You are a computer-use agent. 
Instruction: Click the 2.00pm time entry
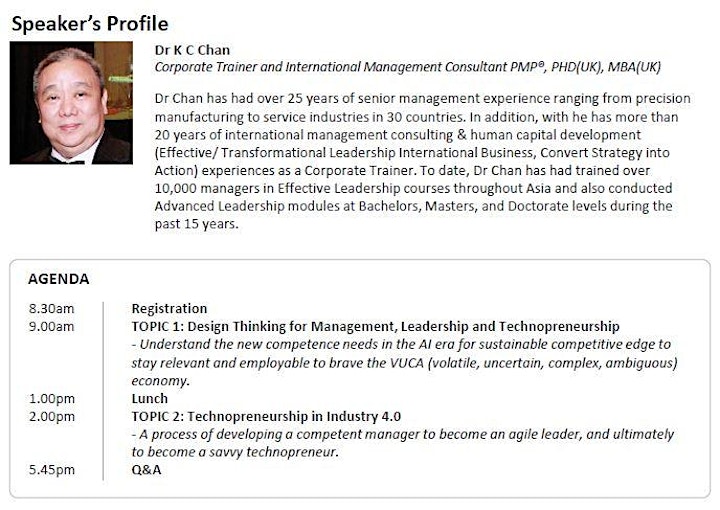pyautogui.click(x=52, y=416)
